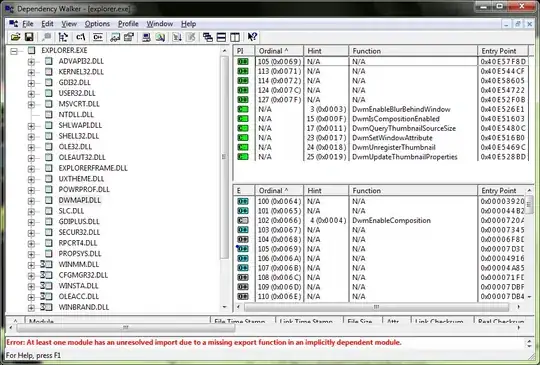Expand the KERNEL32.DLL tree node
The image size is (540, 365).
(31, 73)
